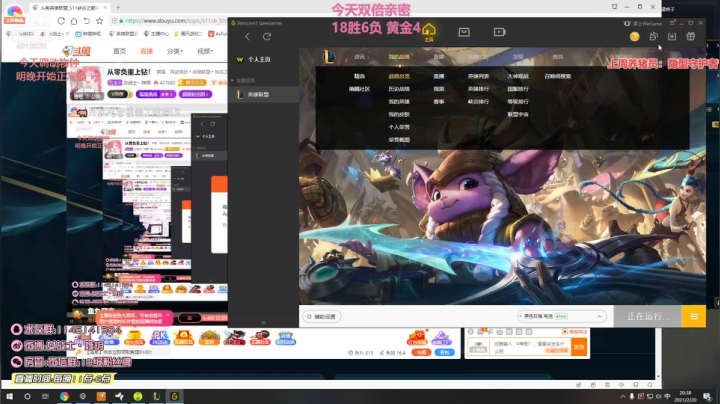This screenshot has height=404, width=720.
Task: Click browser reload icon in Douyu window
Action: click(x=61, y=21)
